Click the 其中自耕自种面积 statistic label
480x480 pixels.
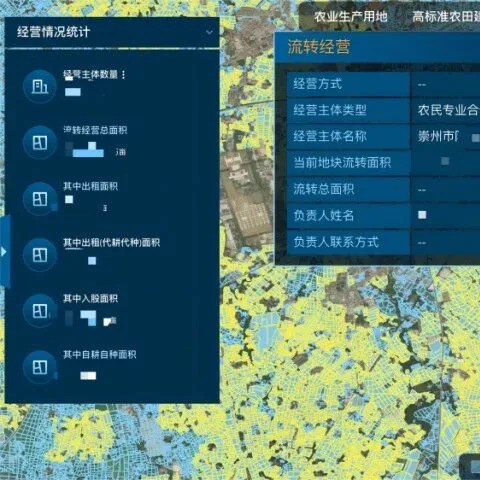click(100, 354)
